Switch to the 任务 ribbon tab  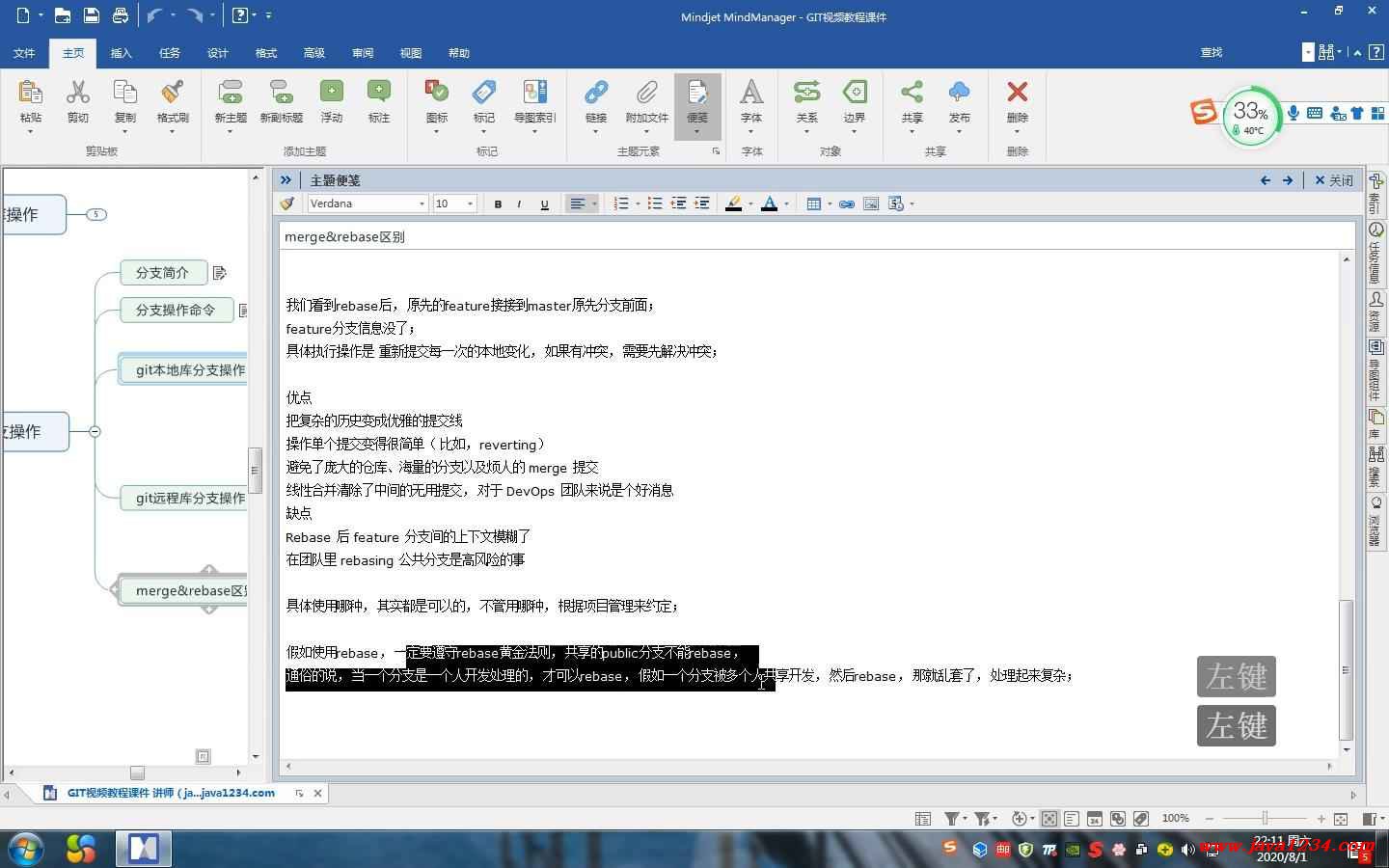[x=170, y=53]
